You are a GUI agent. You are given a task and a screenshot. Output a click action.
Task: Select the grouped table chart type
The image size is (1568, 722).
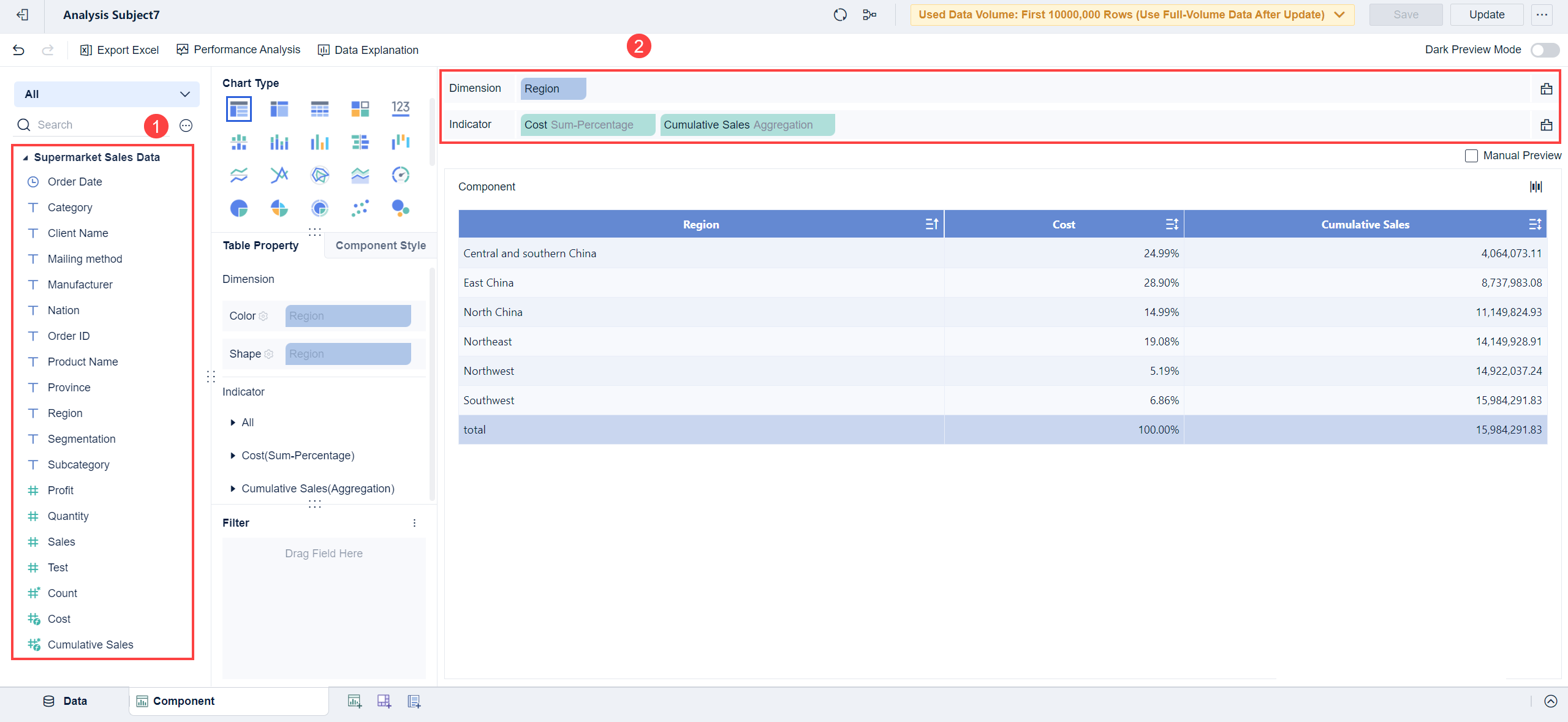tap(239, 109)
